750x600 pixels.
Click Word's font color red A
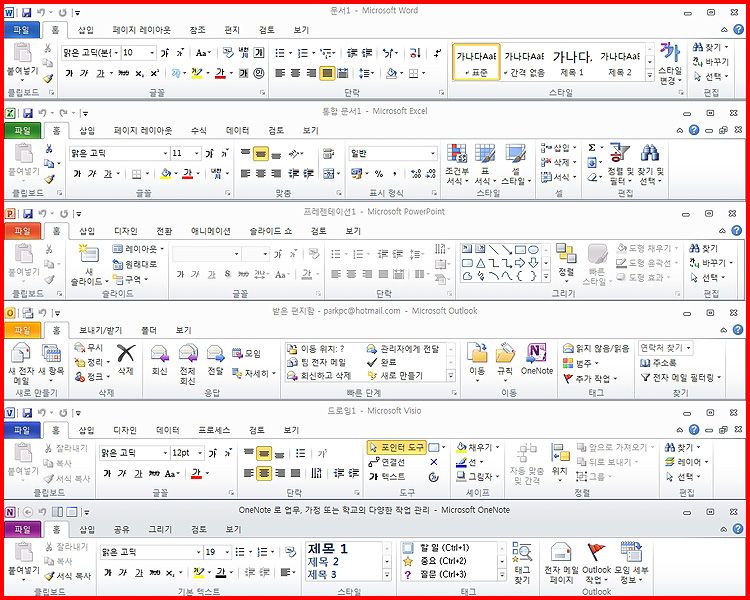click(x=220, y=73)
